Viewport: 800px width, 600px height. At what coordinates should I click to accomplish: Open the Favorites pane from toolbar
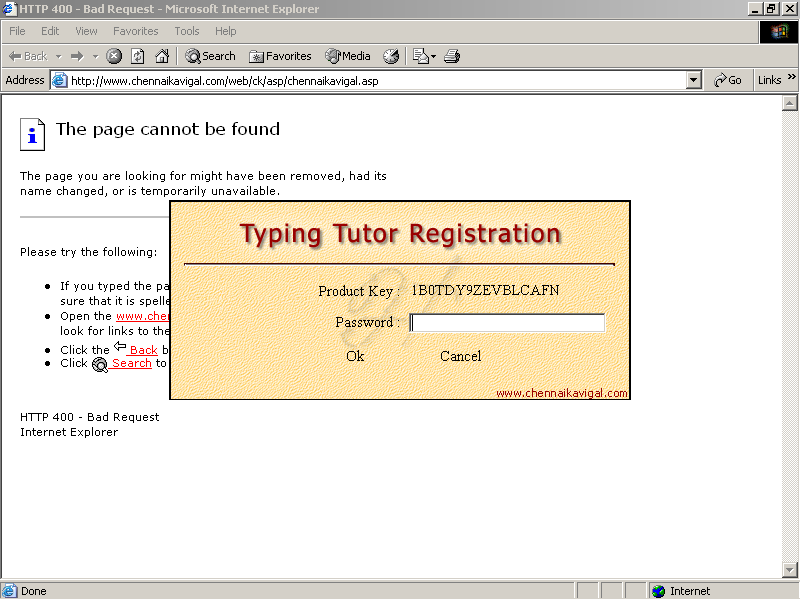(280, 56)
